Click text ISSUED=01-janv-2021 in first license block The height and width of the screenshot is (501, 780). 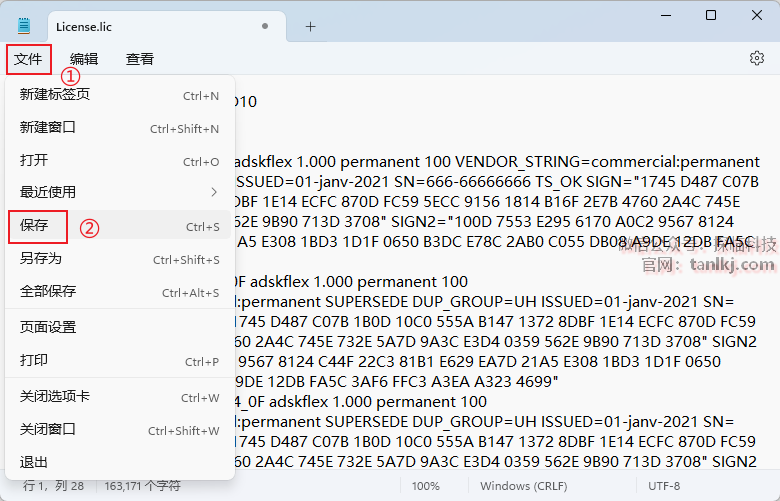click(x=315, y=182)
